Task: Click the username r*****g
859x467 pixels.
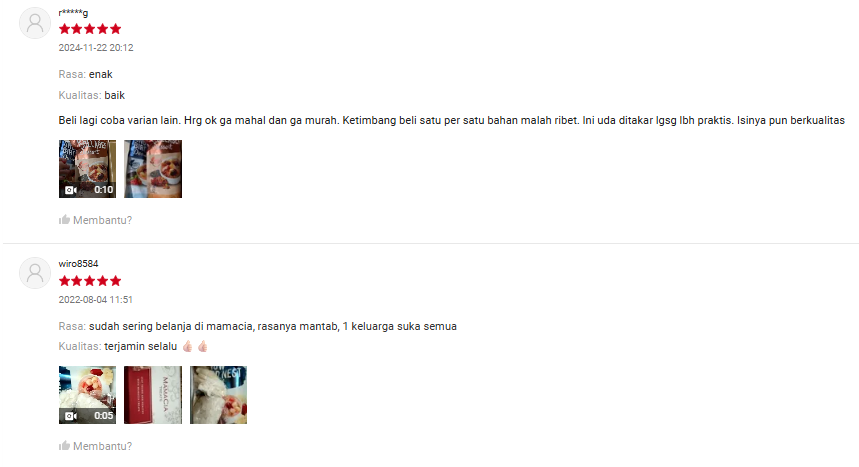Action: [x=73, y=13]
